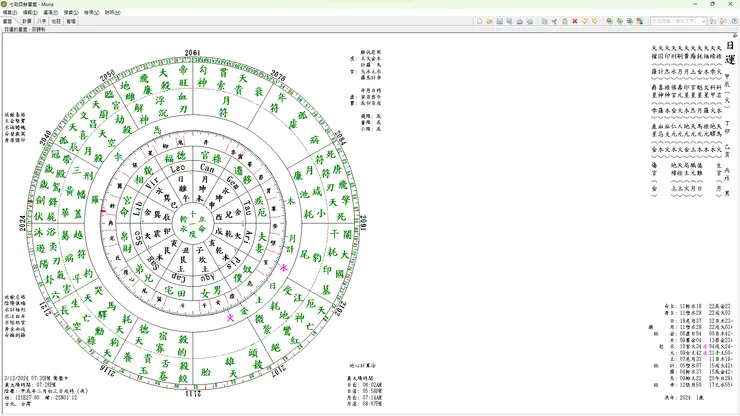
Task: Open the 說明 (Help) menu
Action: click(112, 13)
